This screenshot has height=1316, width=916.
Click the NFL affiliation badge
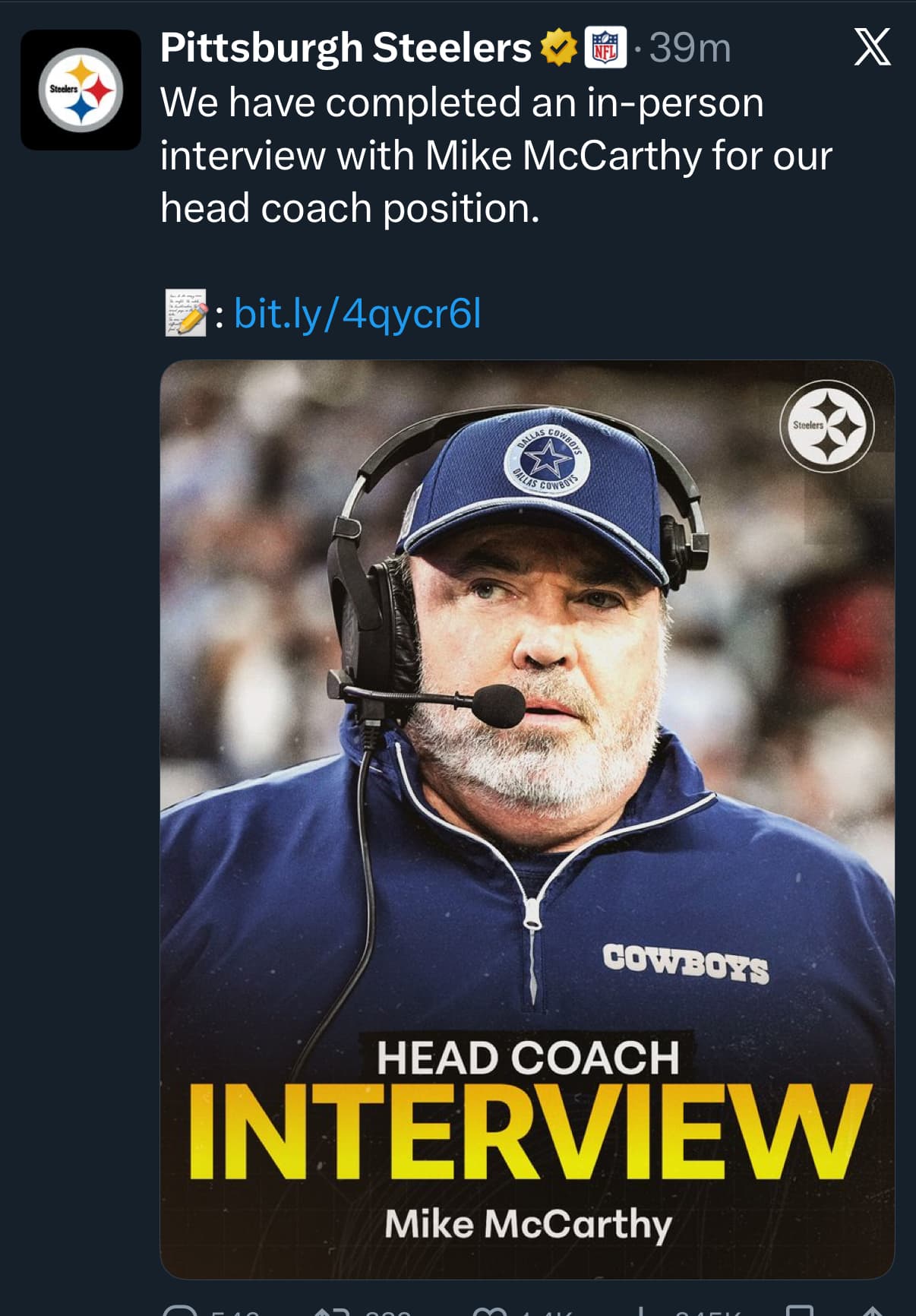coord(605,48)
